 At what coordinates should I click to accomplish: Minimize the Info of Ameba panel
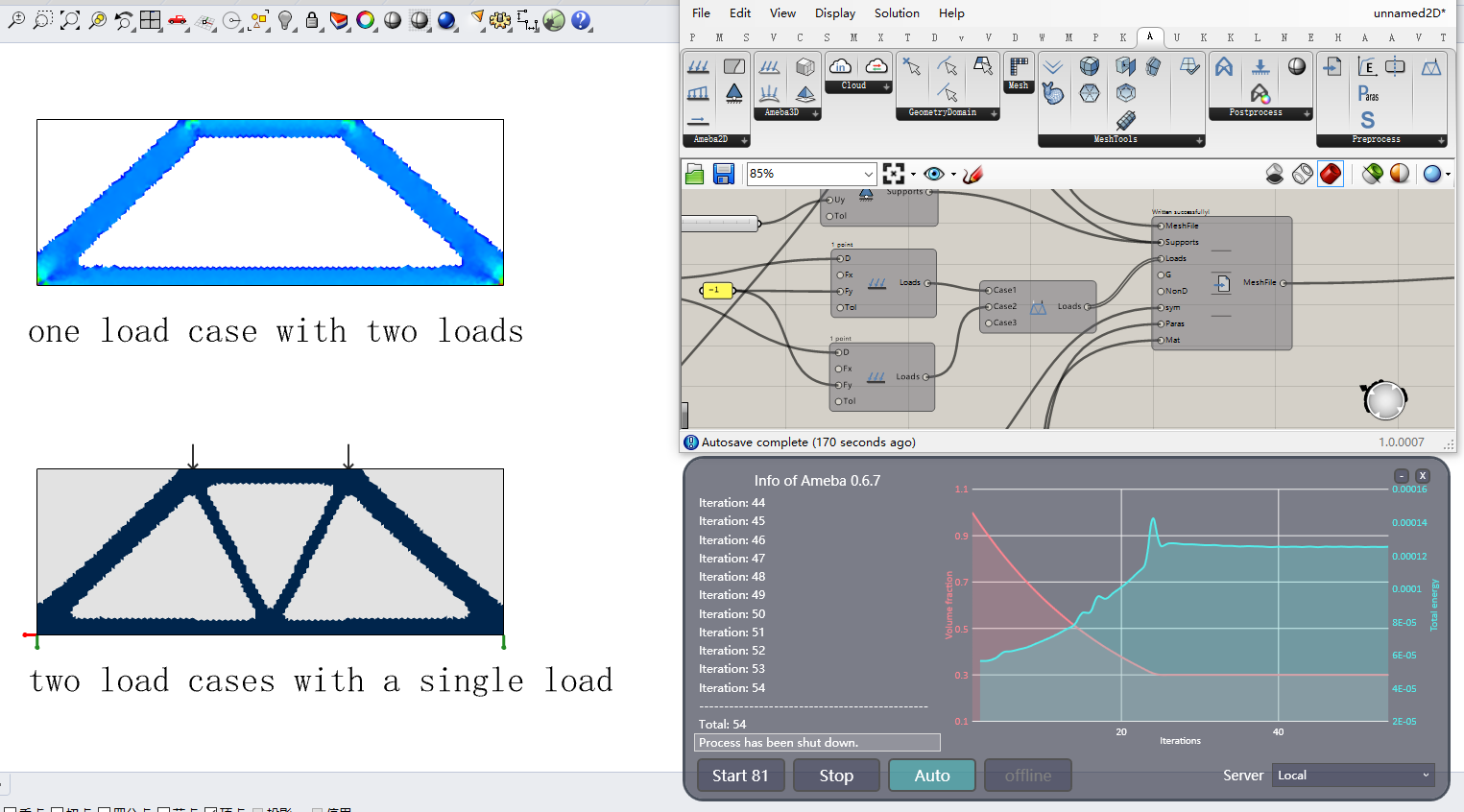(1402, 476)
